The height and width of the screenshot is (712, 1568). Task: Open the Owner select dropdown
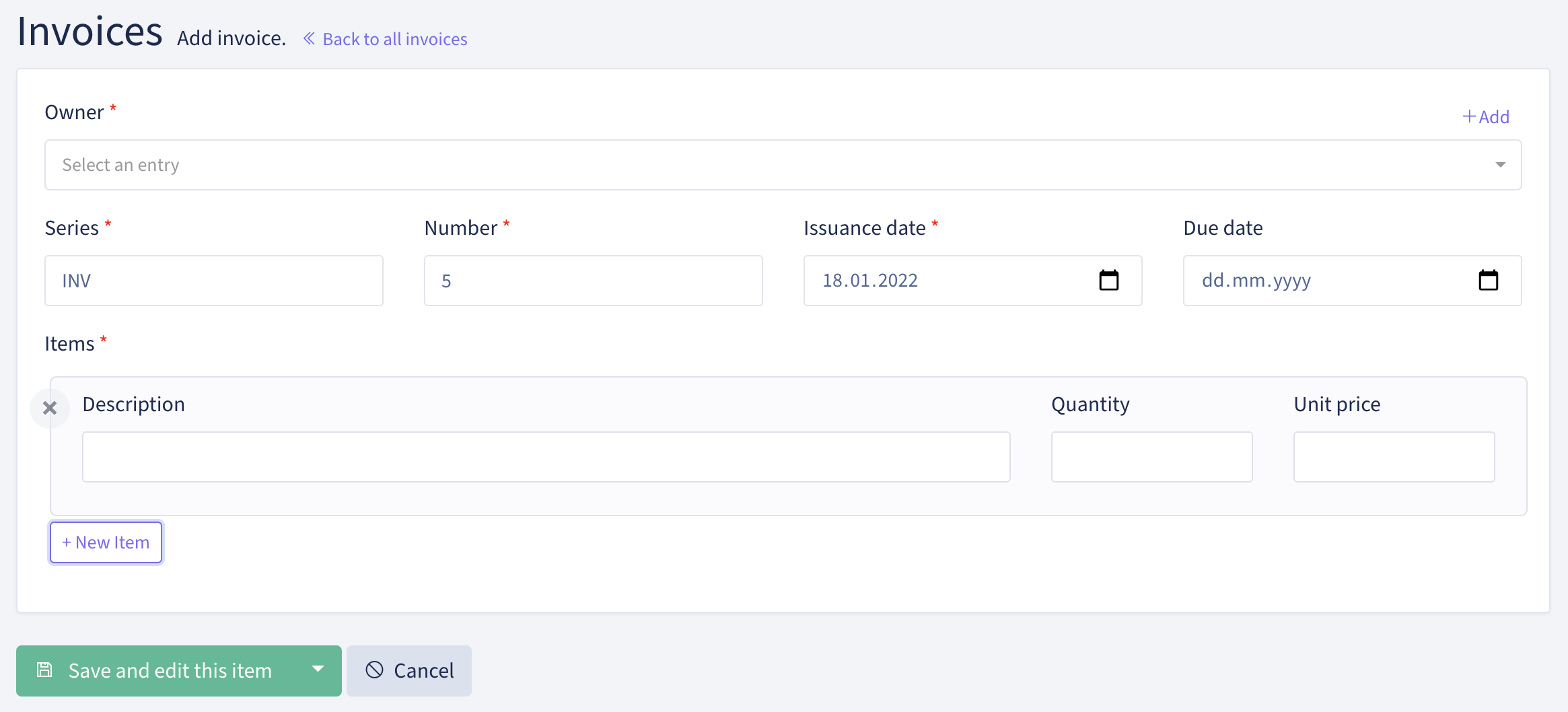coord(781,165)
